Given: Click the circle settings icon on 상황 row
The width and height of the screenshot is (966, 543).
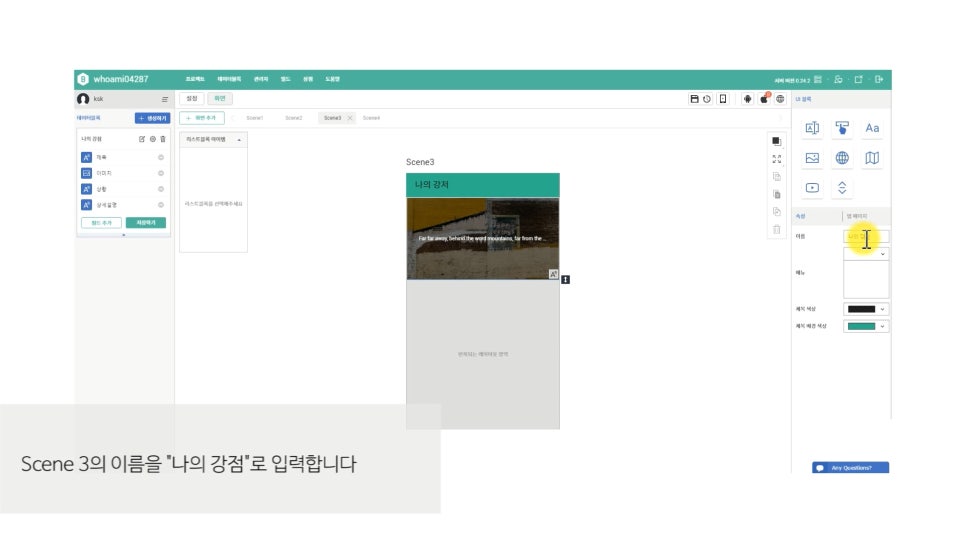Looking at the screenshot, I should pyautogui.click(x=161, y=189).
